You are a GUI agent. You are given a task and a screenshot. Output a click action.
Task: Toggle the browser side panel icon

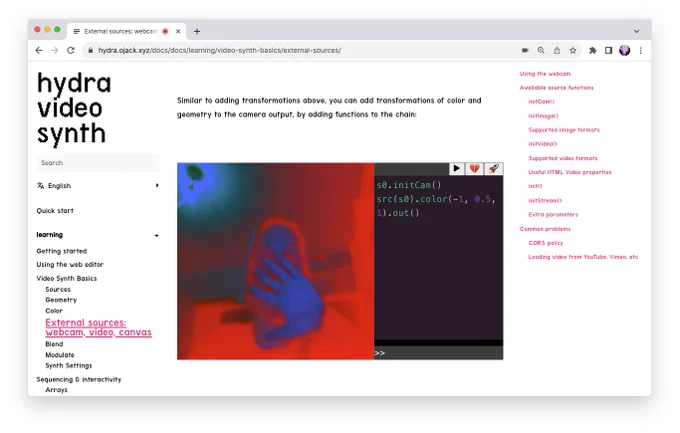[x=608, y=50]
